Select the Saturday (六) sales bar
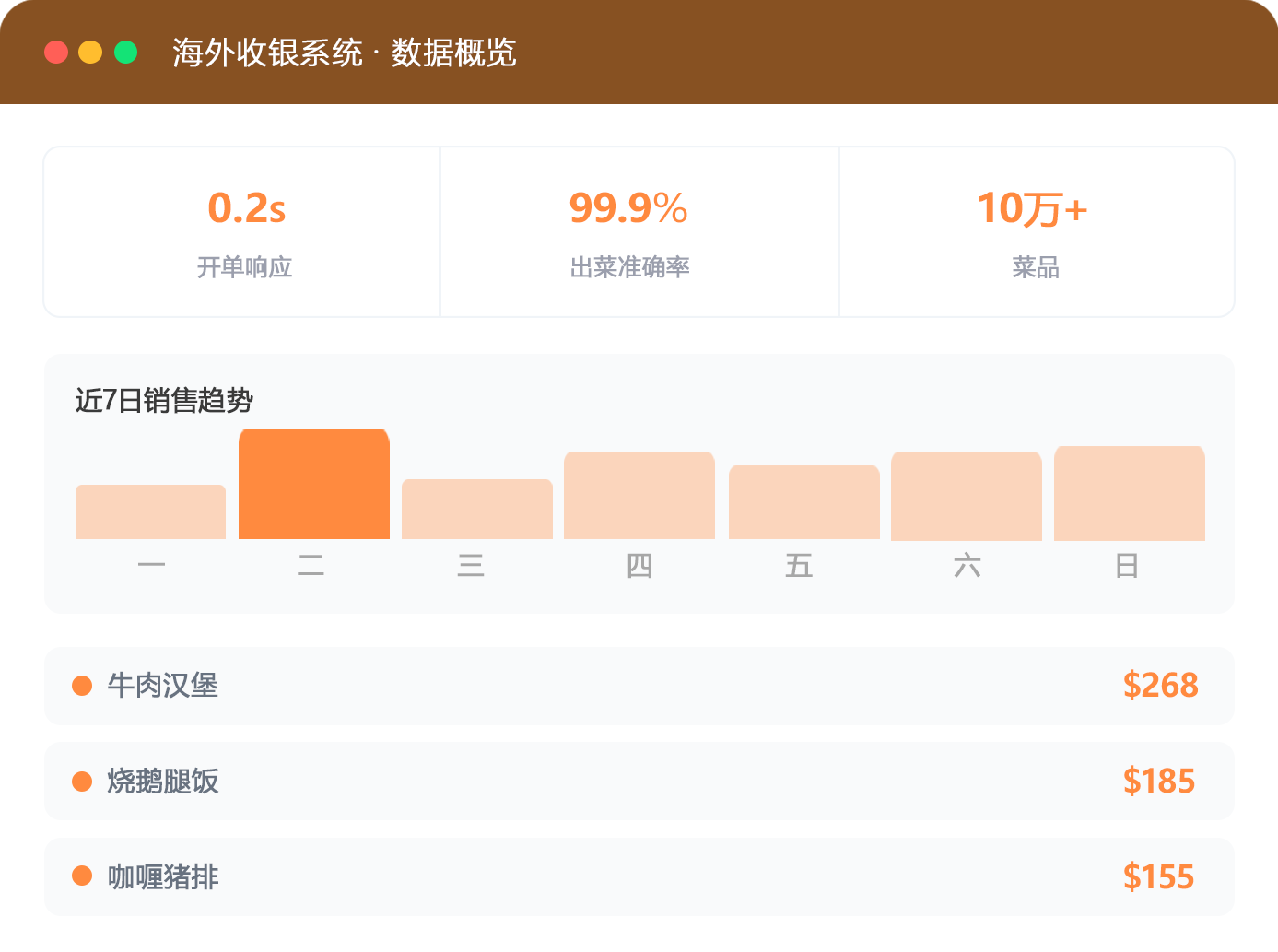The image size is (1278, 952). pos(967,496)
